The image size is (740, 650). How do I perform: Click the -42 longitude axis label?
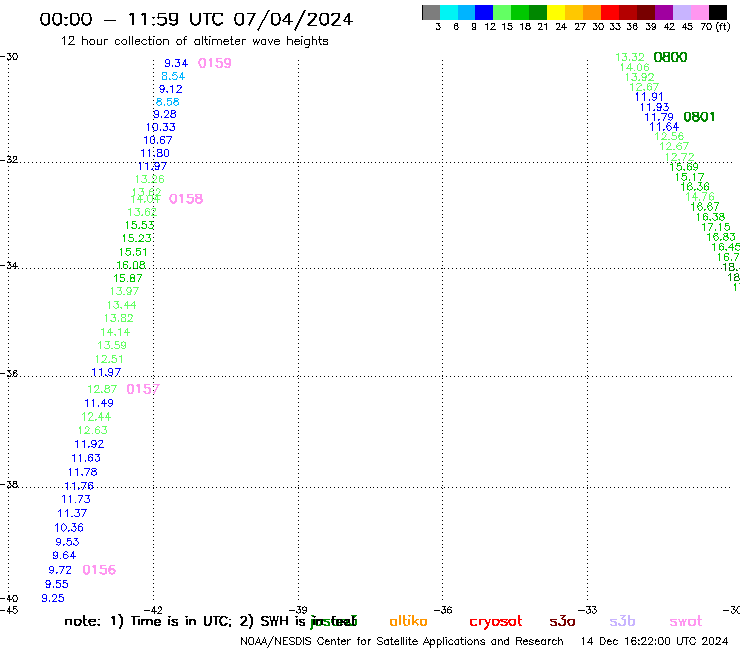[153, 610]
